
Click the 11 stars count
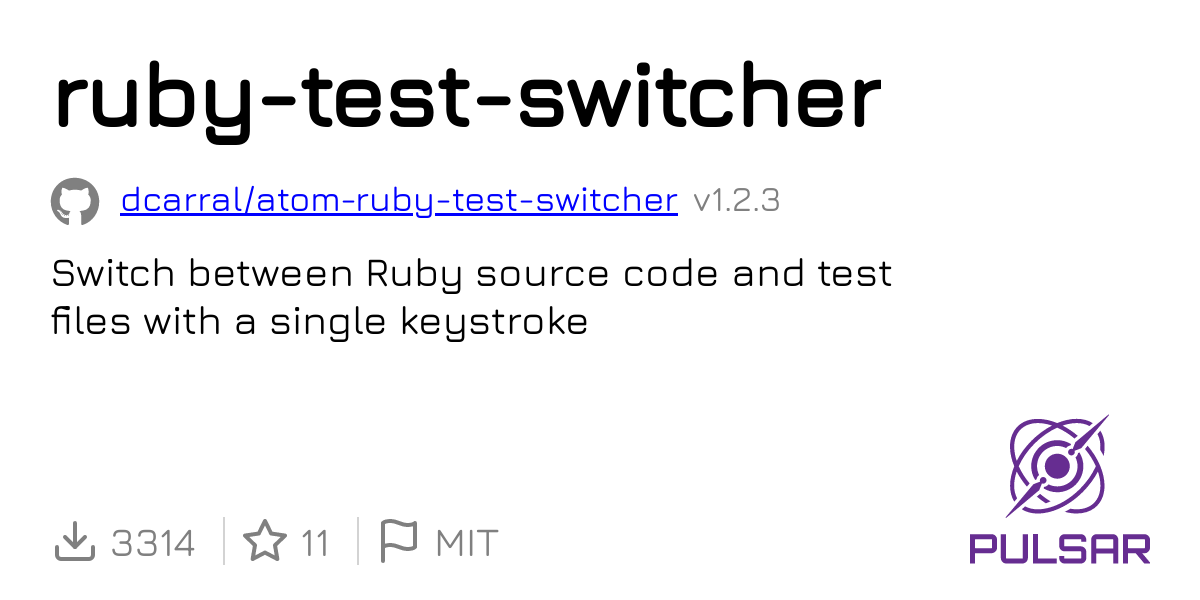(315, 544)
